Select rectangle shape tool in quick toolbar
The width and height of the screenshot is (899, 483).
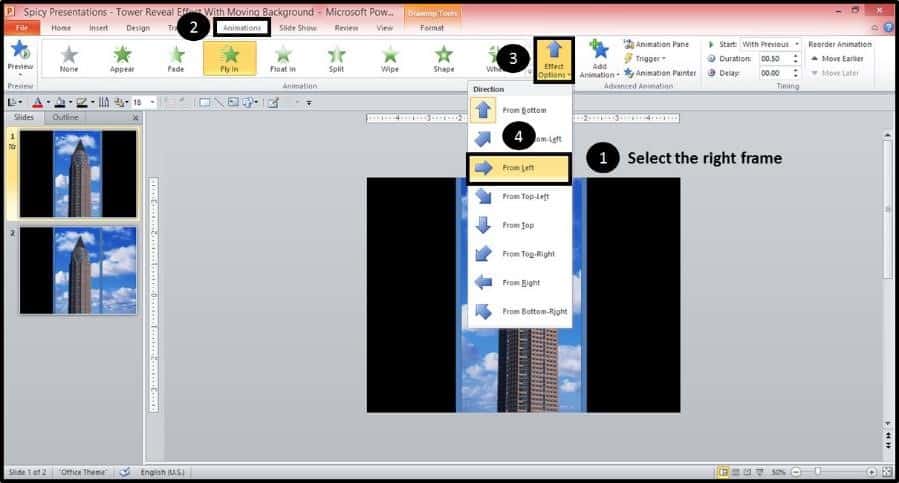tap(204, 103)
